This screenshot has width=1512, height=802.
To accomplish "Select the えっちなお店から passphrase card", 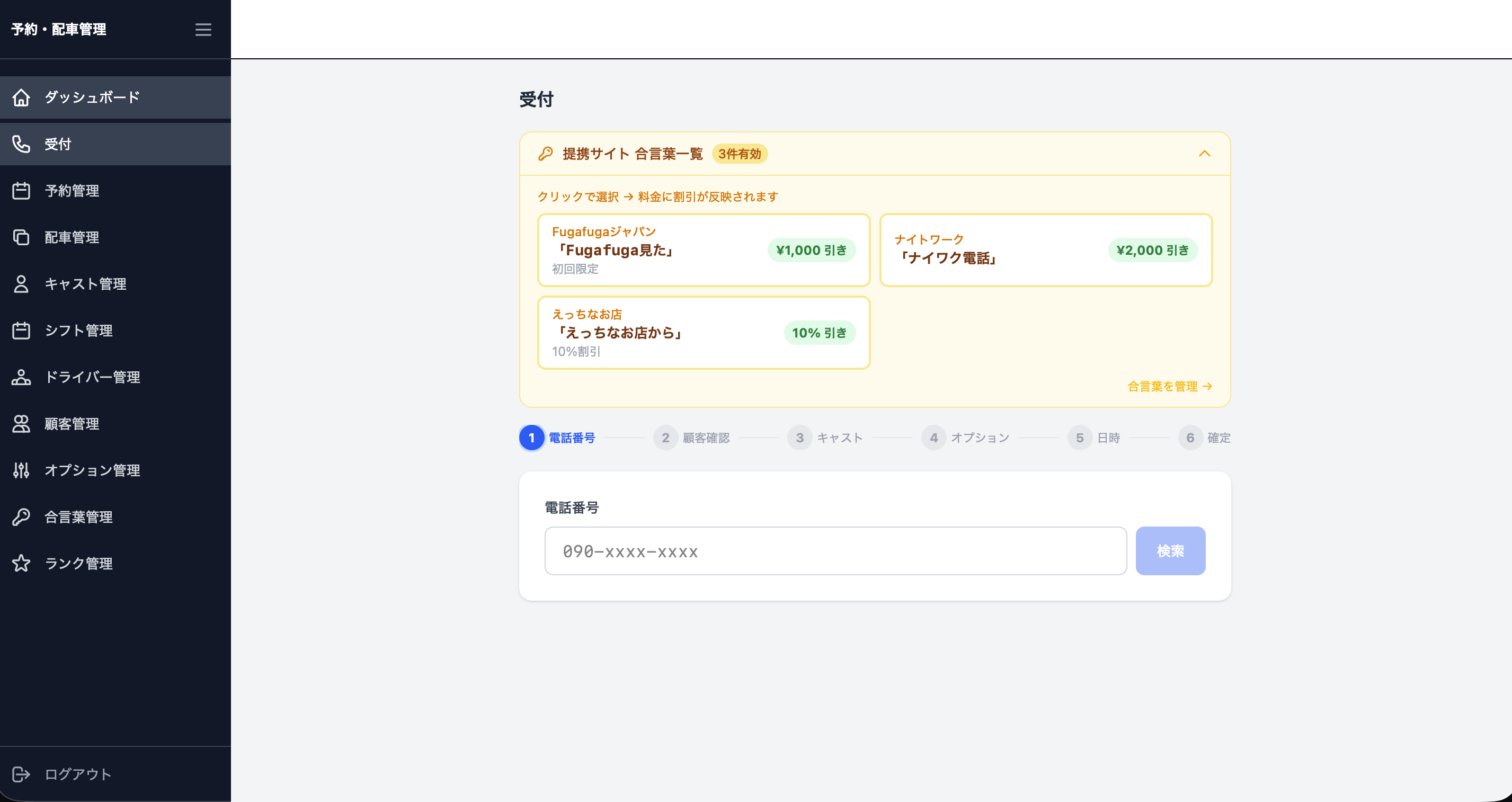I will coord(704,333).
